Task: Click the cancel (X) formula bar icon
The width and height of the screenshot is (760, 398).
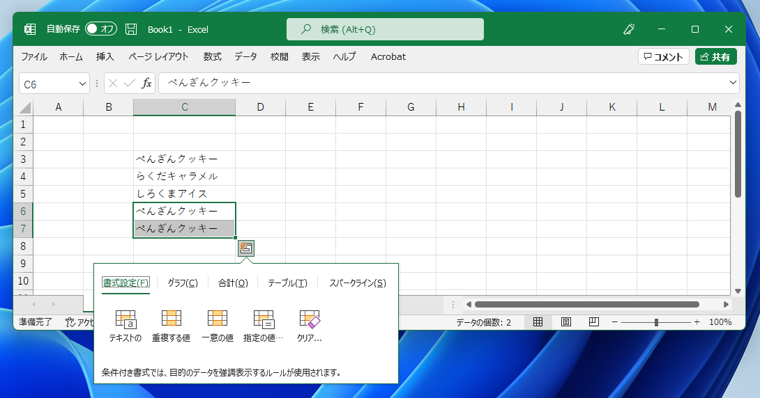Action: 113,83
